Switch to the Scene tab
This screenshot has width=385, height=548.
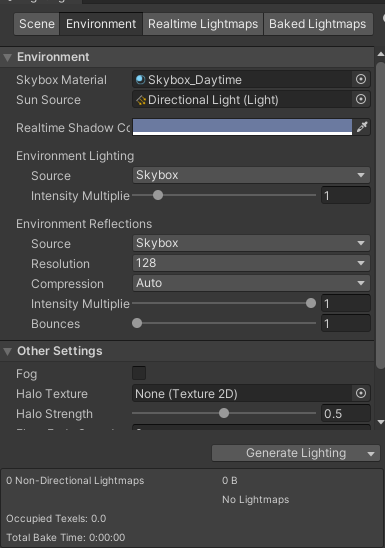coord(37,24)
